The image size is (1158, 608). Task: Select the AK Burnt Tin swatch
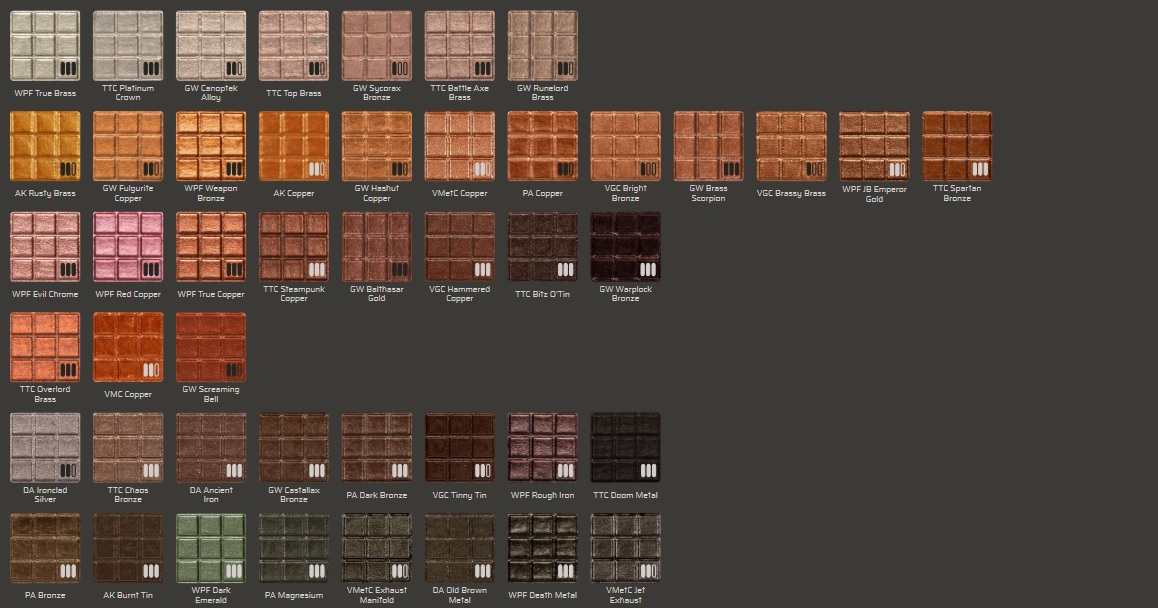(x=128, y=548)
